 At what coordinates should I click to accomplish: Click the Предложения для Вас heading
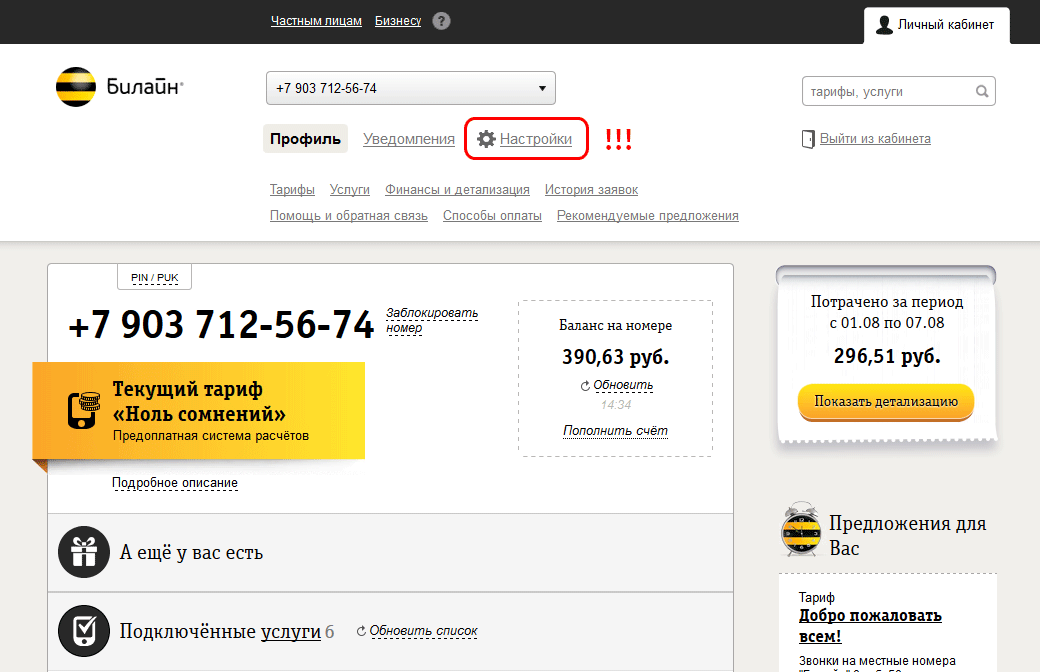(908, 536)
